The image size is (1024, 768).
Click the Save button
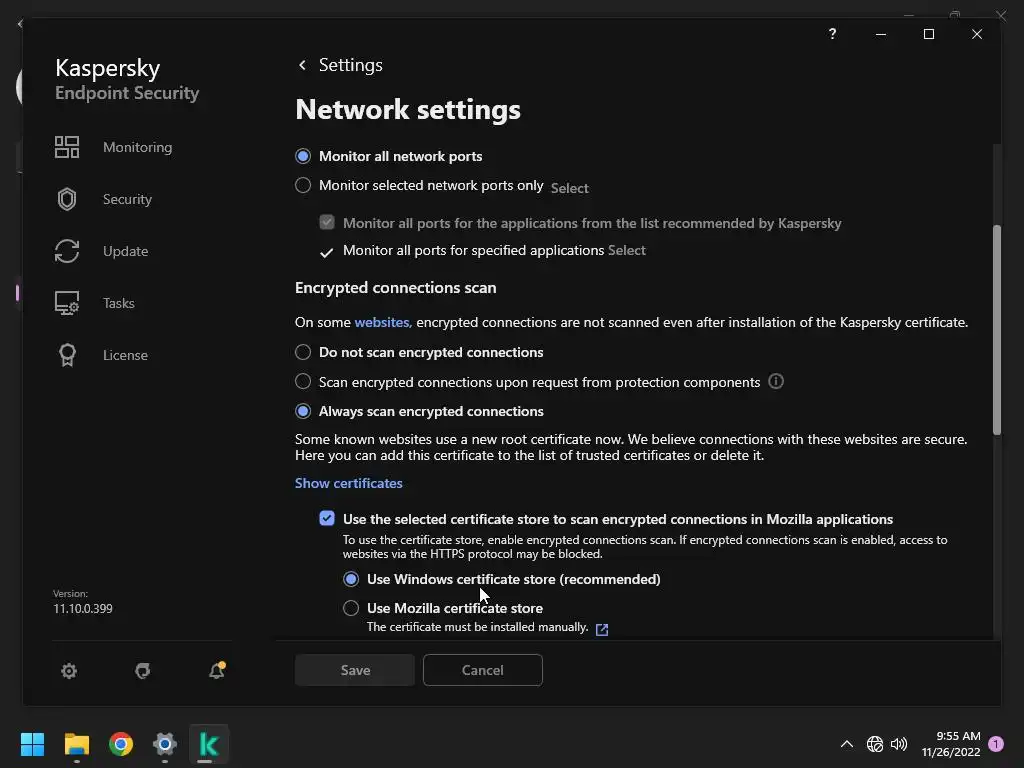point(355,670)
